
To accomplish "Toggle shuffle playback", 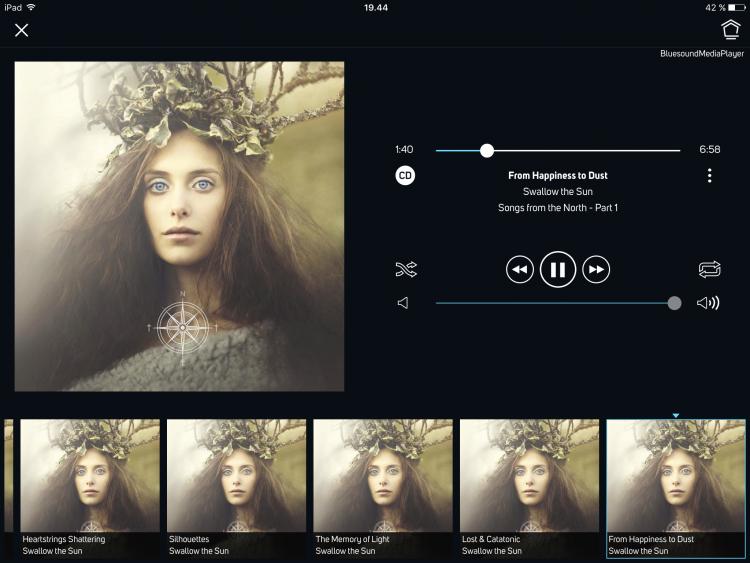I will point(406,269).
